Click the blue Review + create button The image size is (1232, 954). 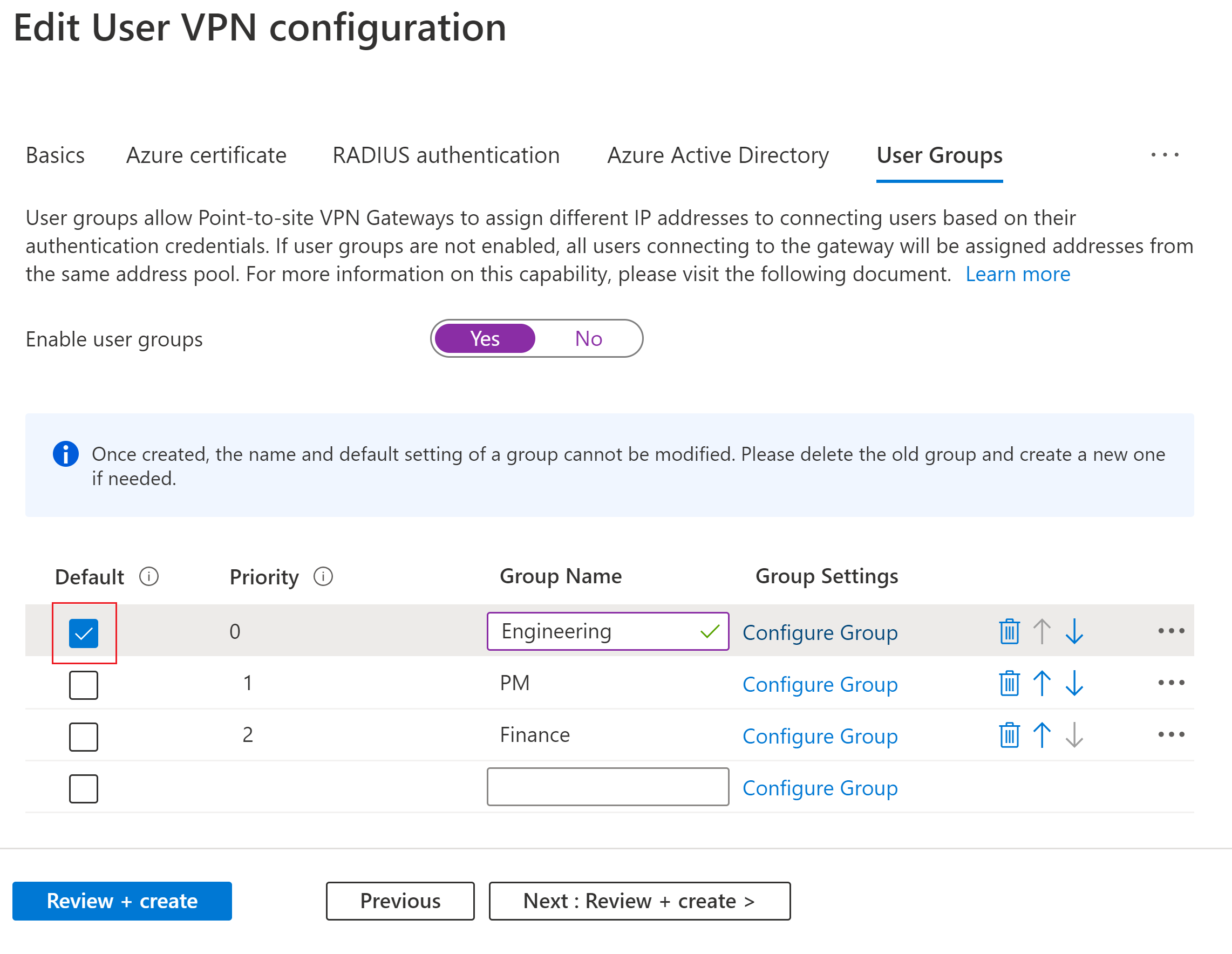point(122,901)
